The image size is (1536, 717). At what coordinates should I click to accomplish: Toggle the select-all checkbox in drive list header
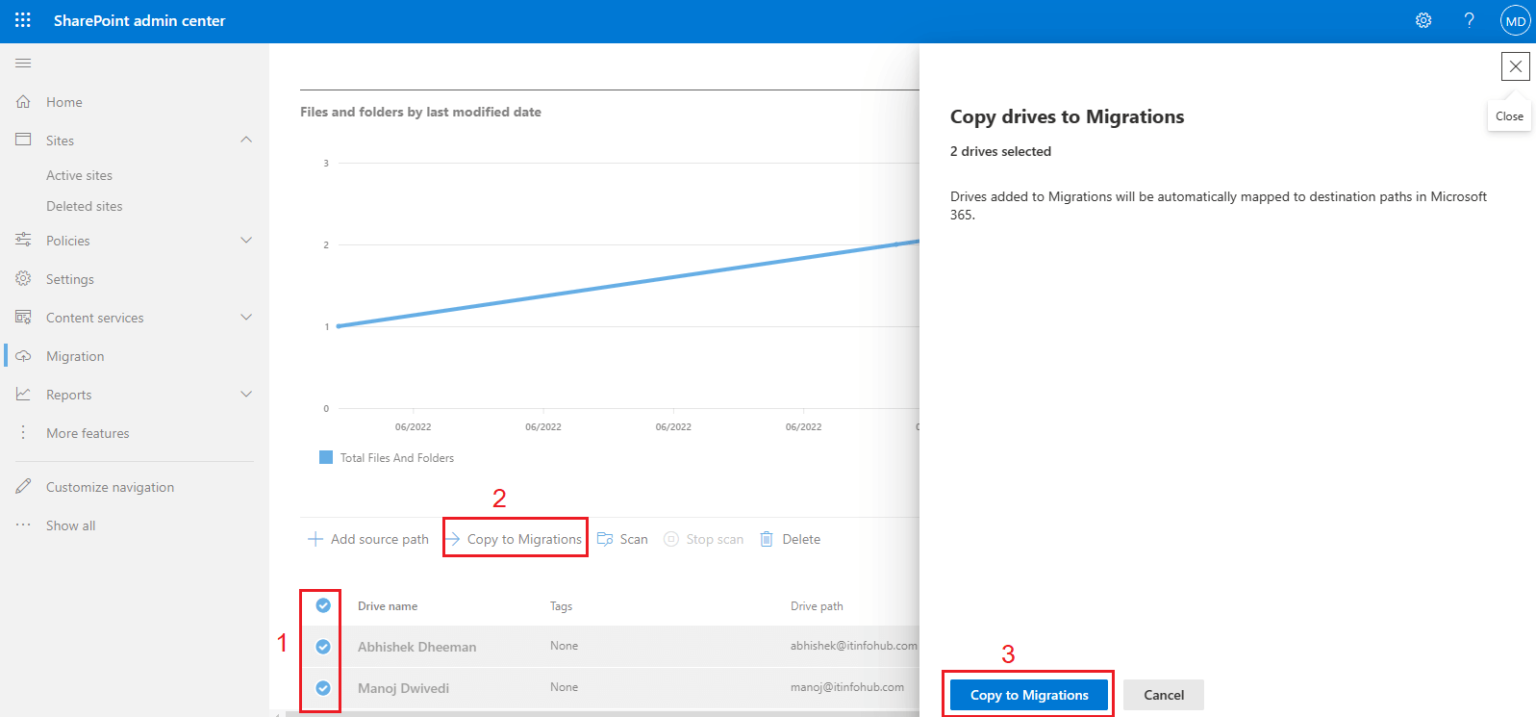pos(321,605)
